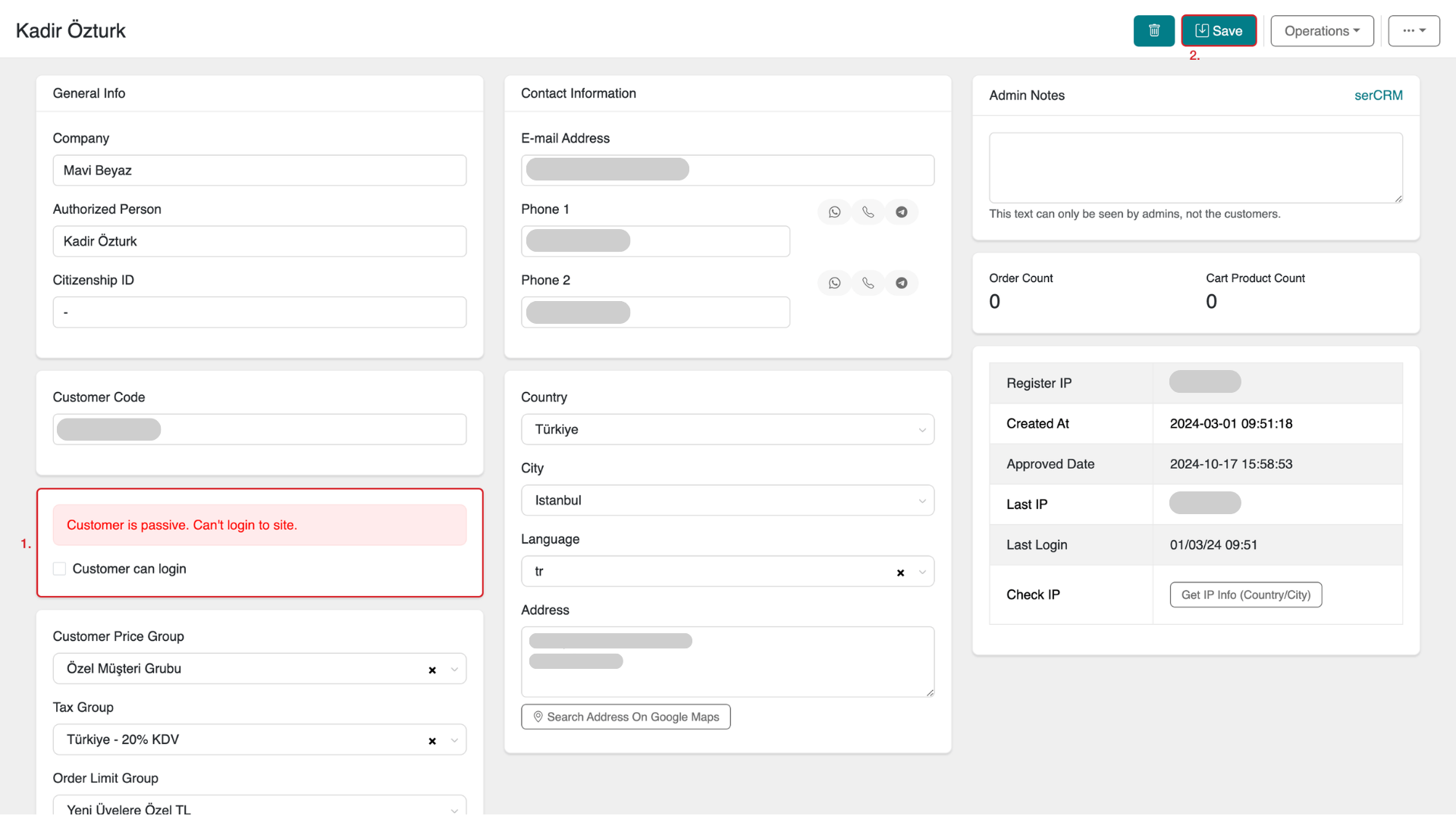1456x819 pixels.
Task: Clear the Customer Price Group selection
Action: point(432,670)
